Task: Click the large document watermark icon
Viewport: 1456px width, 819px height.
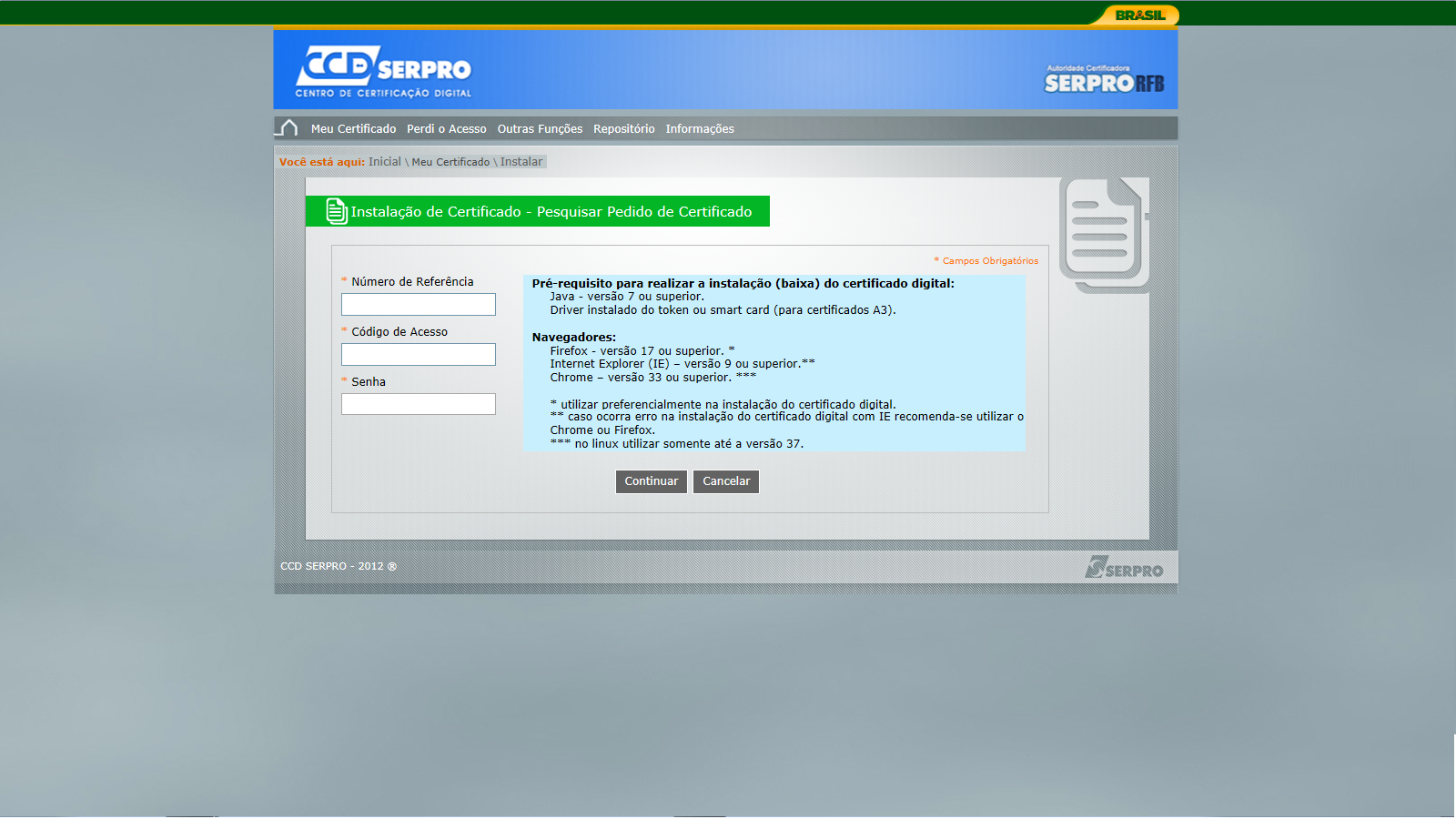Action: [1103, 233]
